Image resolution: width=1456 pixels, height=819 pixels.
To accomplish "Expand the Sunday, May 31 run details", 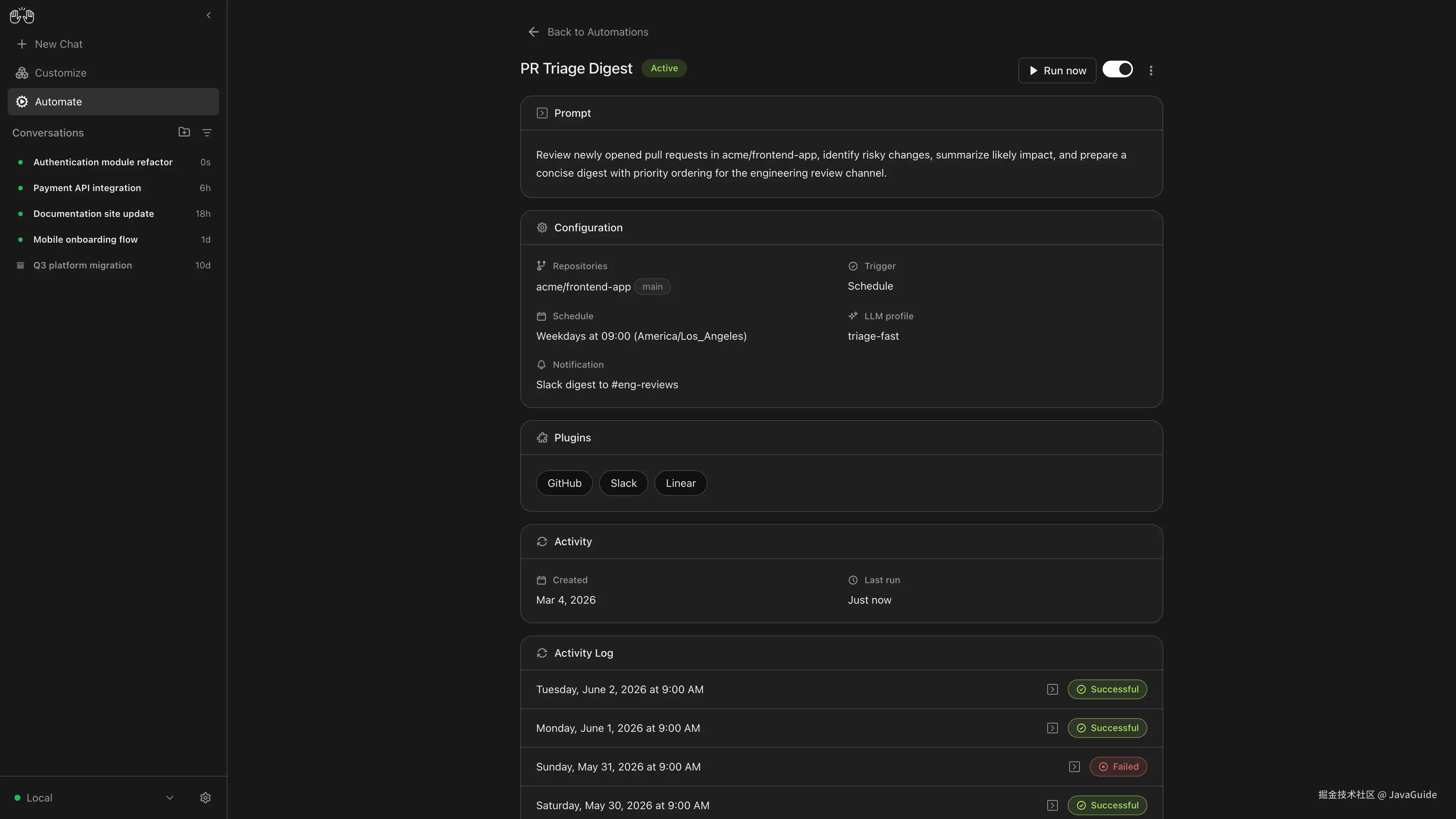I will pyautogui.click(x=1074, y=767).
